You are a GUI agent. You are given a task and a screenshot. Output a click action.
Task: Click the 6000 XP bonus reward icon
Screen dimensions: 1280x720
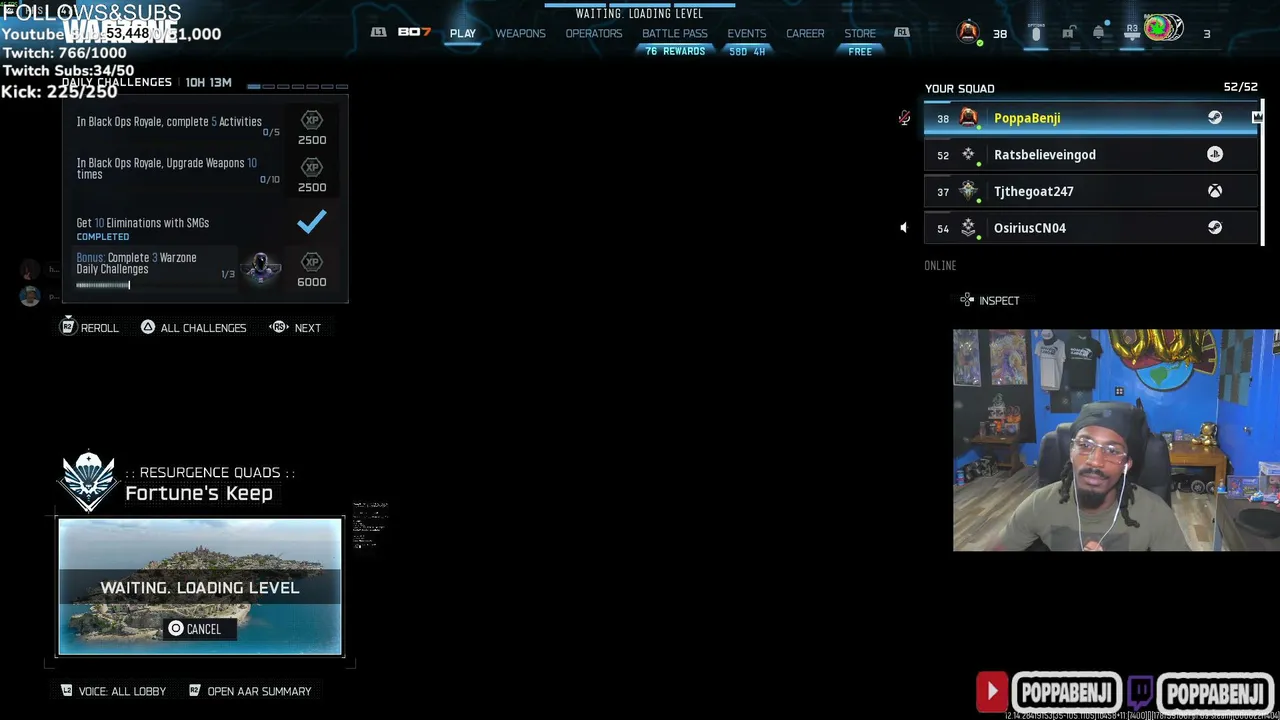[x=312, y=262]
